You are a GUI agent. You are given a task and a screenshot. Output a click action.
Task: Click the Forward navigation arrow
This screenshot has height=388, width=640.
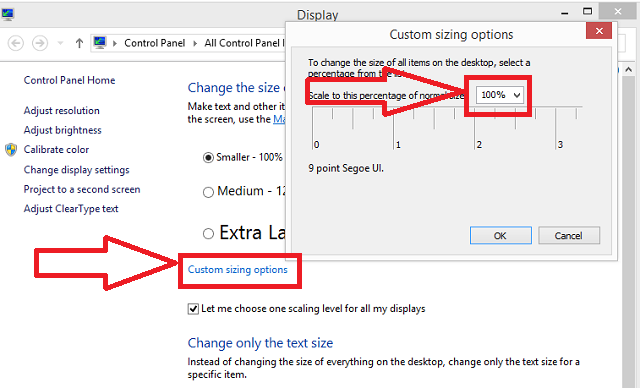40,43
